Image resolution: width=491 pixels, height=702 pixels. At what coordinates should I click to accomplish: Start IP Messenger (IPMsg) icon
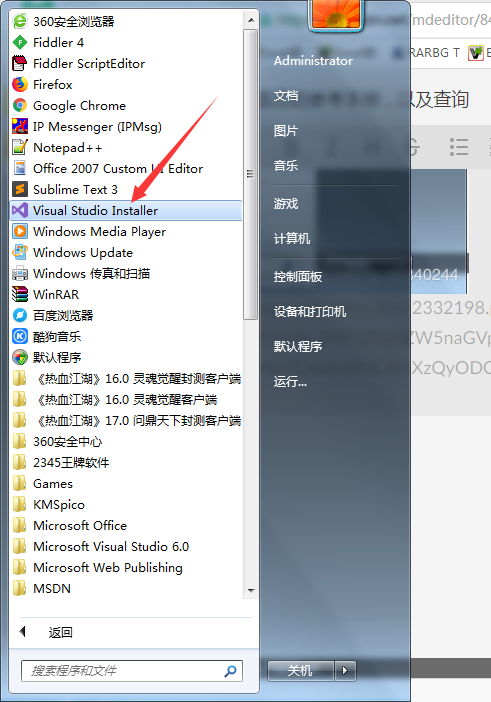[20, 126]
